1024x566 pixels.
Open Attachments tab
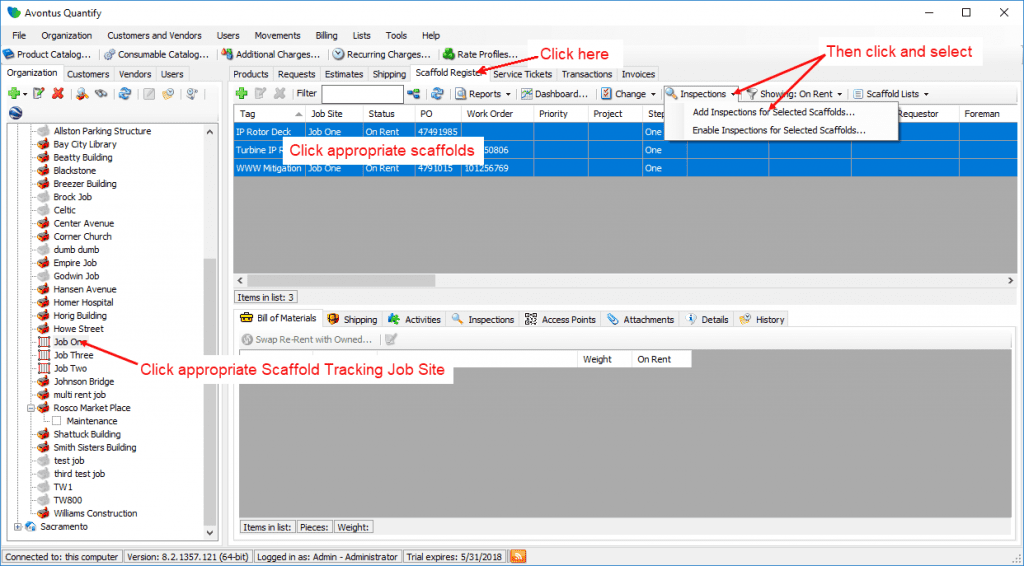coord(640,319)
